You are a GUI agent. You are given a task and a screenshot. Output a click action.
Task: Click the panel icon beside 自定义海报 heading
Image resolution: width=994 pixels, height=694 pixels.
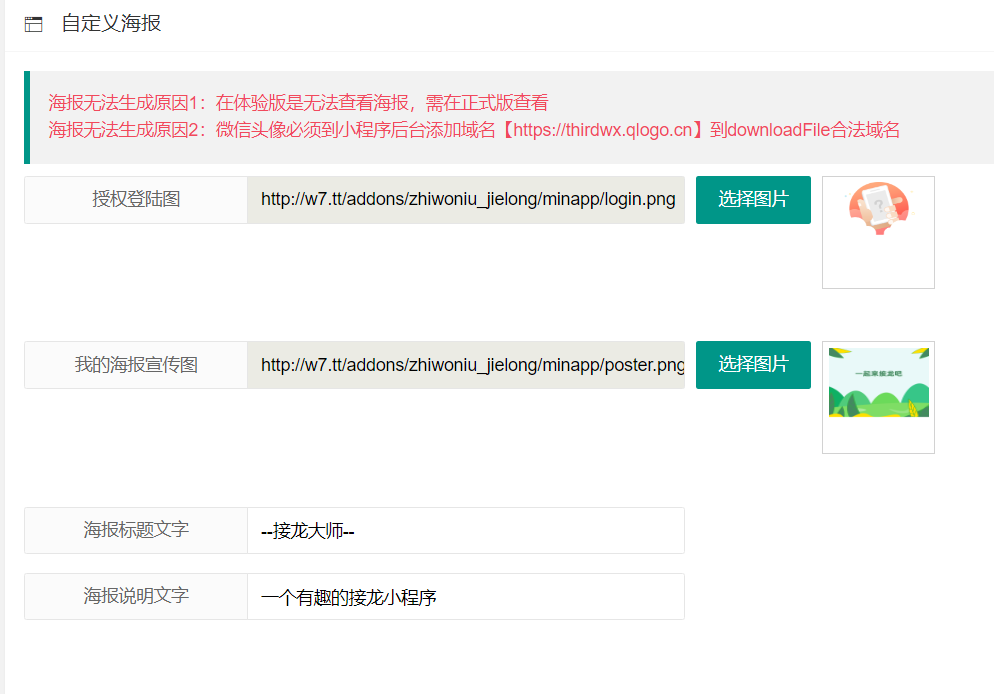tap(33, 24)
